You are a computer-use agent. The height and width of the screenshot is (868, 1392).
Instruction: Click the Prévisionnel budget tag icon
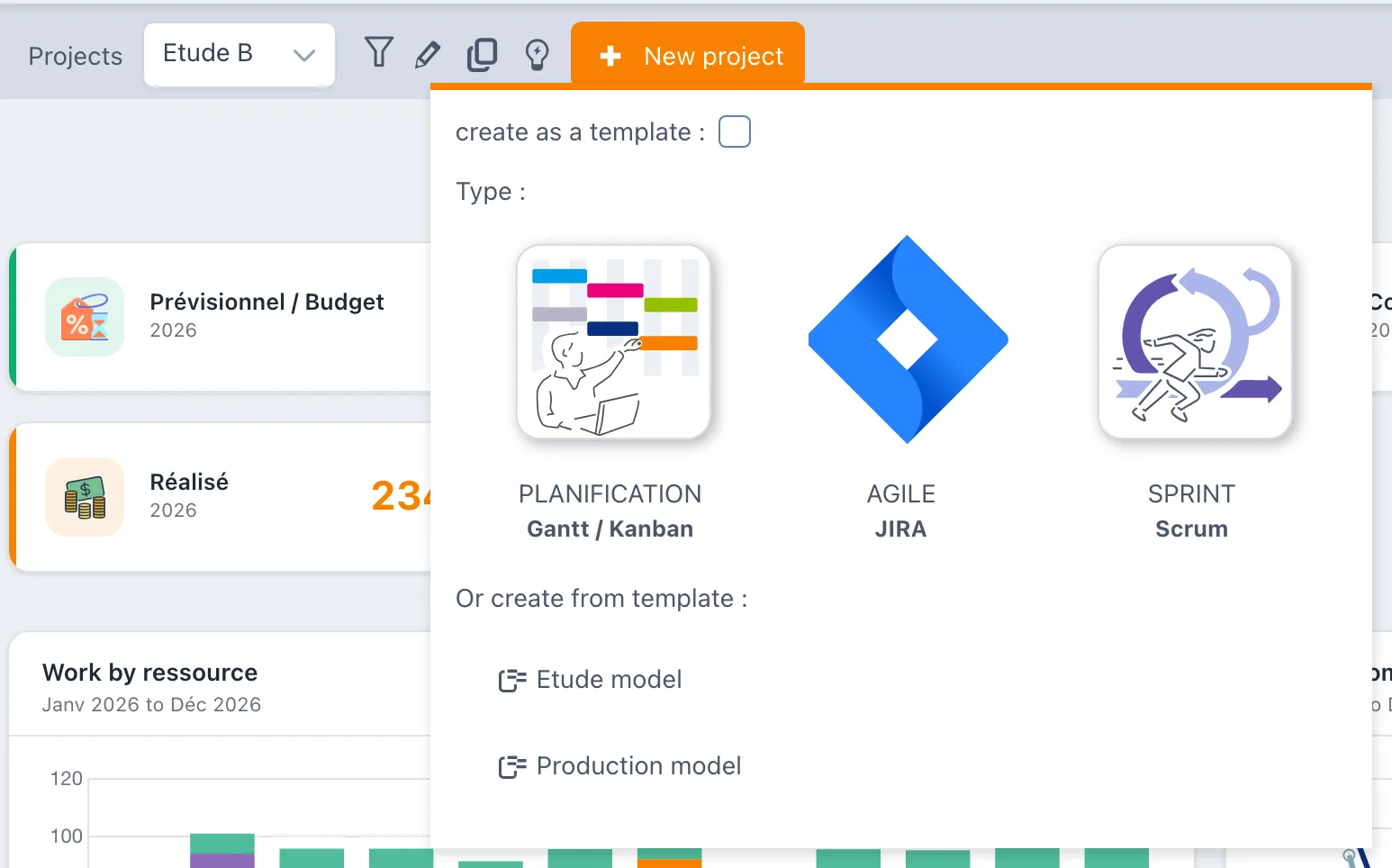pos(85,317)
